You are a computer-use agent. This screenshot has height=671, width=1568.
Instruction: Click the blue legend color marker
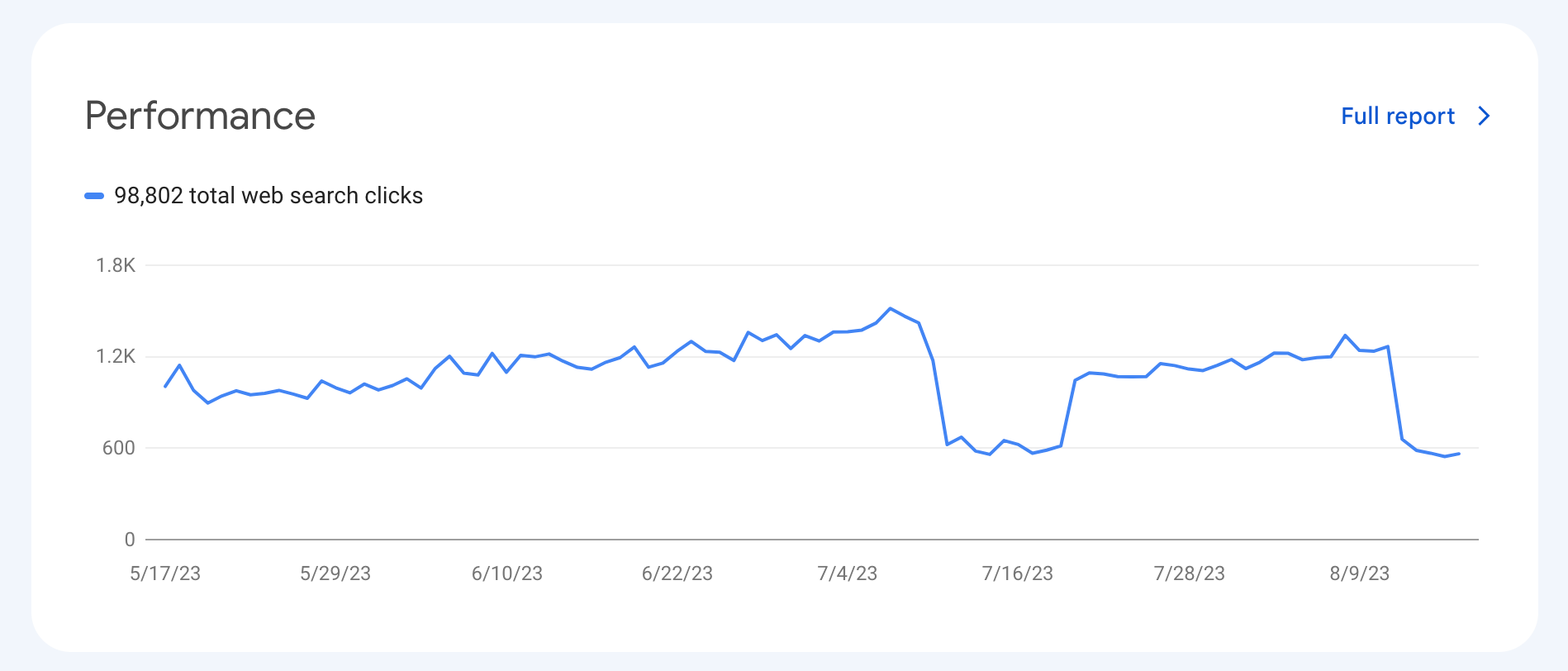(94, 196)
